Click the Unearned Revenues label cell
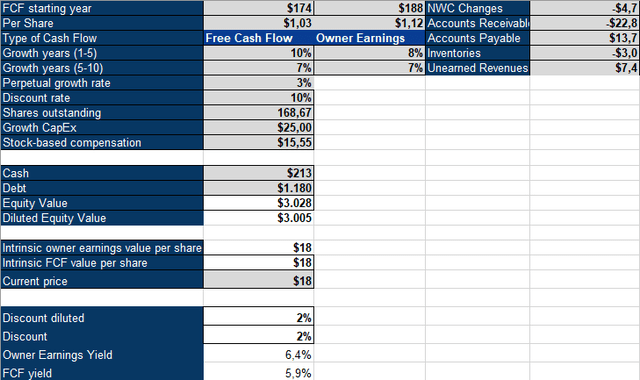The height and width of the screenshot is (380, 640). click(x=478, y=68)
